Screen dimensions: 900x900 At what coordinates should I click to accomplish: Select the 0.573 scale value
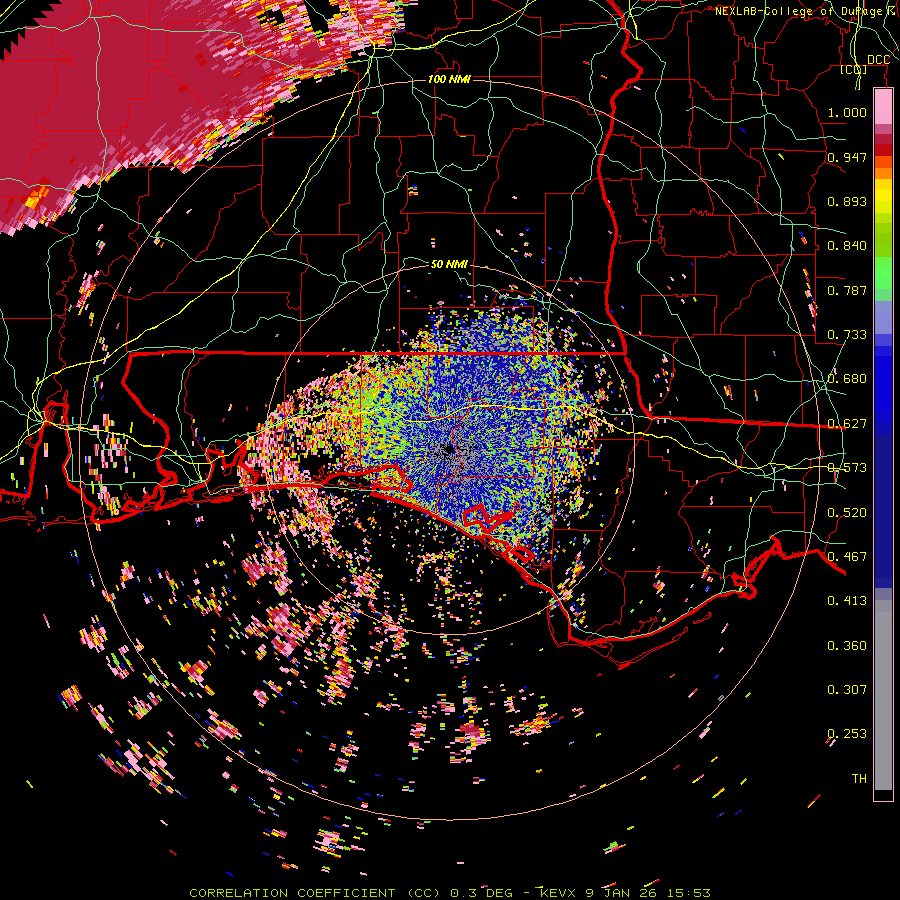(847, 467)
